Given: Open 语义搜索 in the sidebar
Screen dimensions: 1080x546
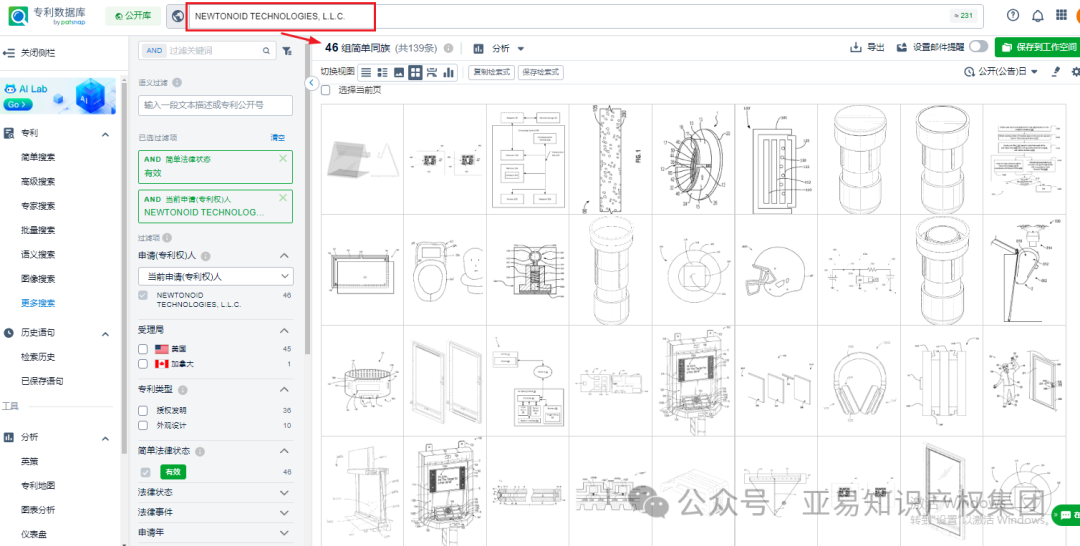Looking at the screenshot, I should click(38, 255).
